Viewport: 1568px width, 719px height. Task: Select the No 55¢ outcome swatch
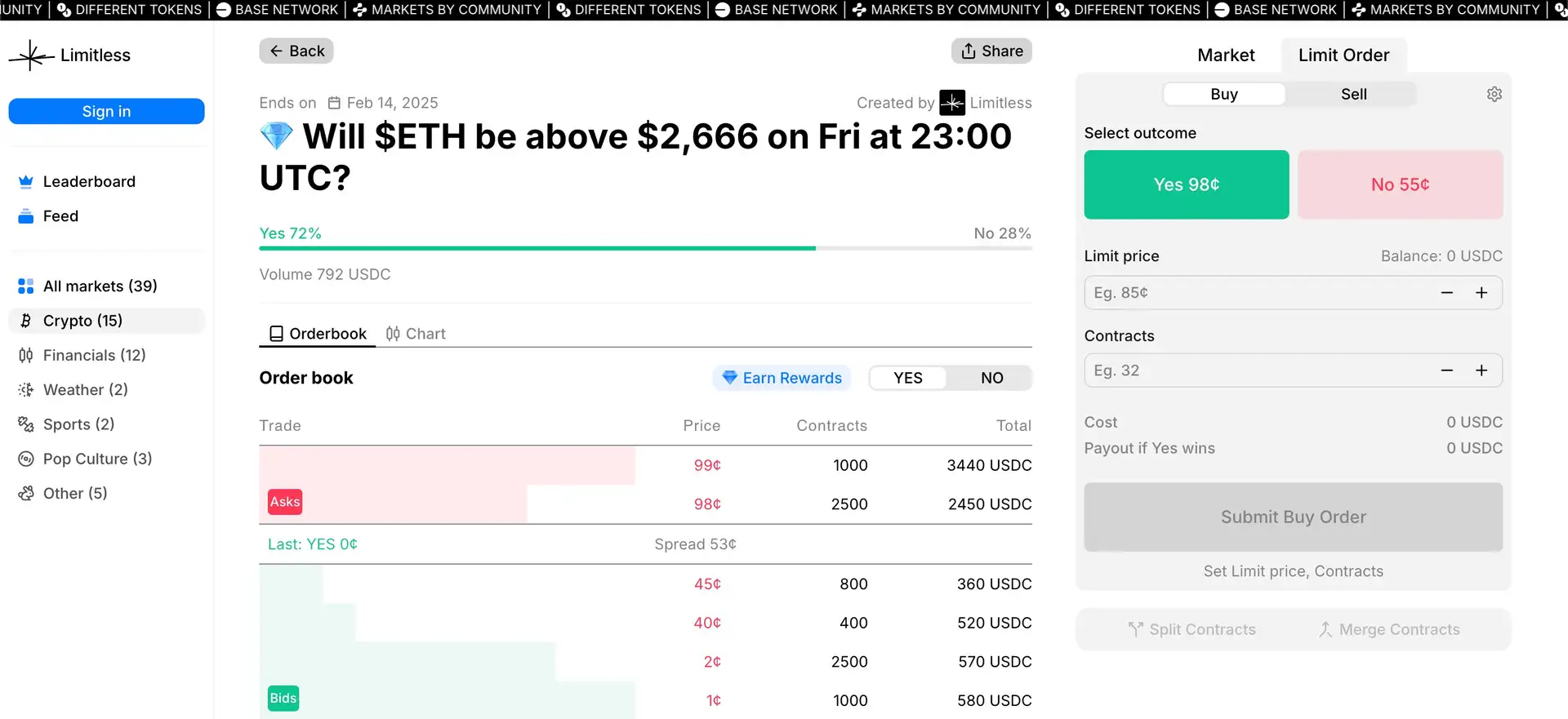click(1400, 184)
